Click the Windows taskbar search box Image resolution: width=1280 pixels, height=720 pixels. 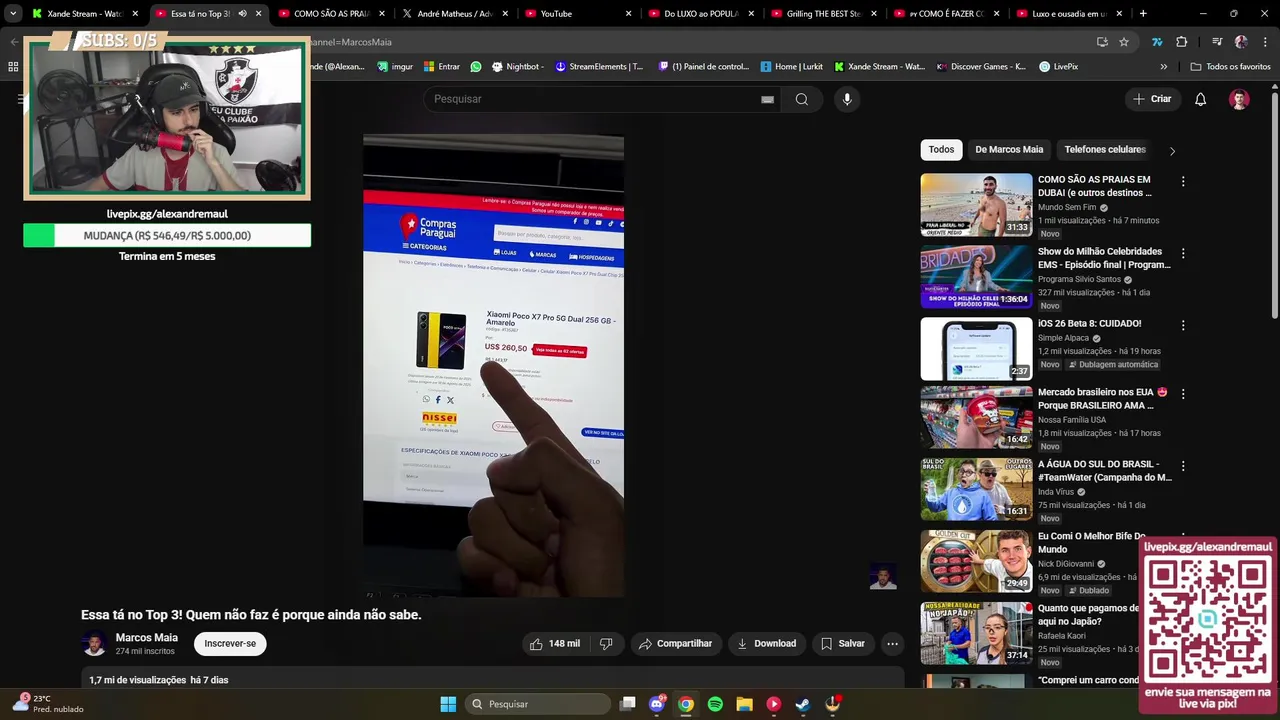tap(538, 704)
